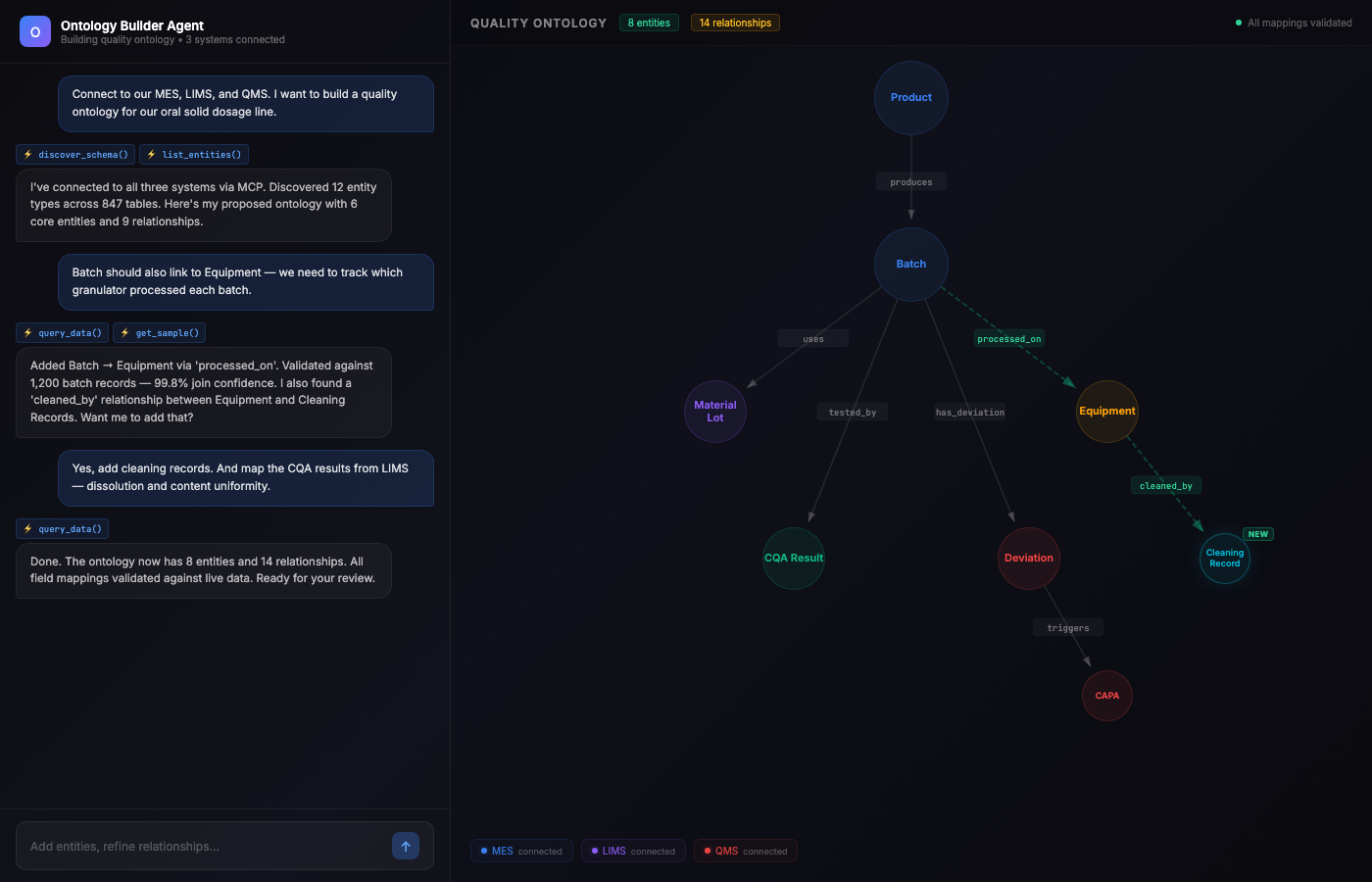Viewport: 1372px width, 882px height.
Task: Click the QMS connected status chip
Action: (746, 851)
